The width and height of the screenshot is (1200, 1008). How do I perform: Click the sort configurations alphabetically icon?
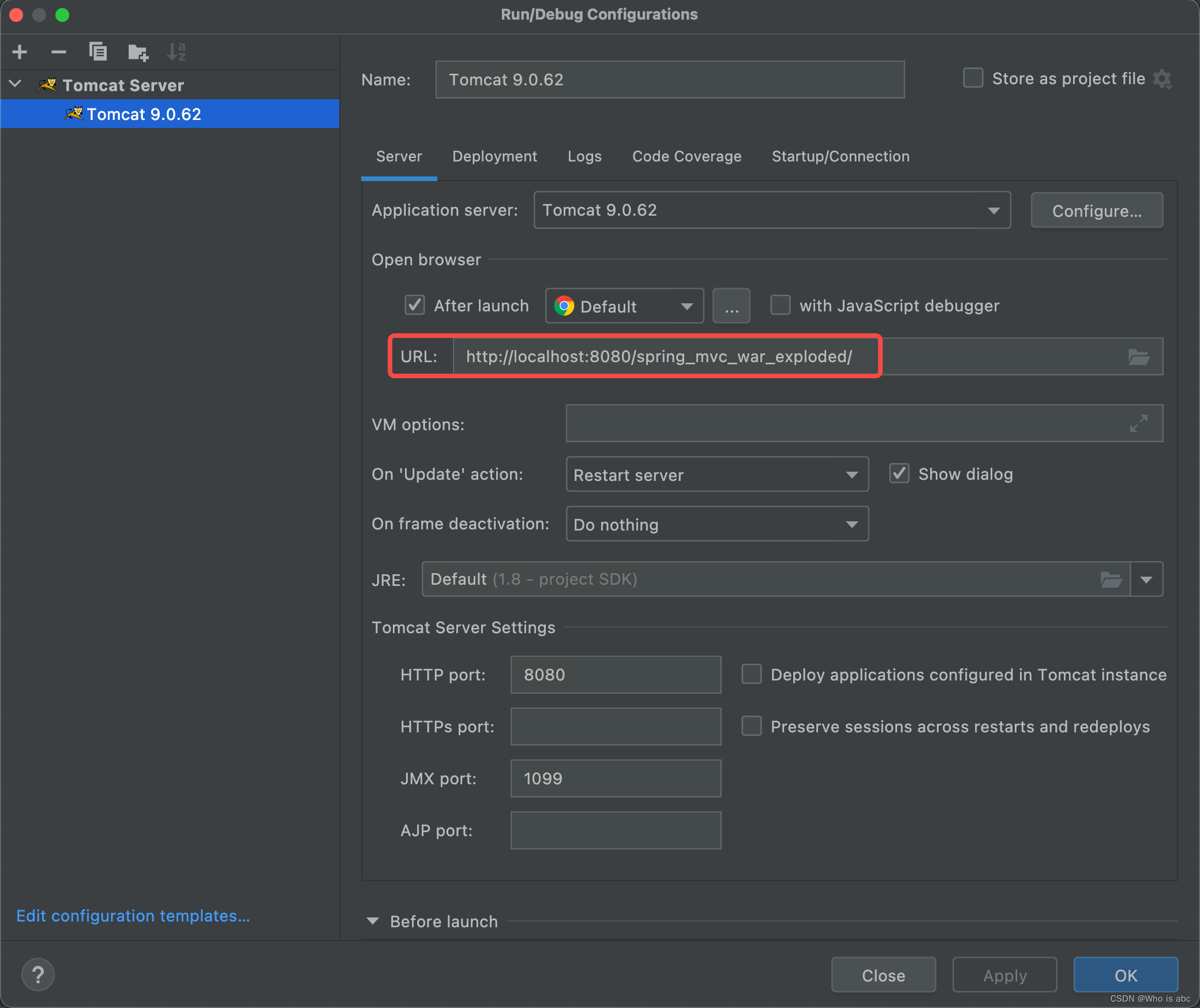(176, 52)
